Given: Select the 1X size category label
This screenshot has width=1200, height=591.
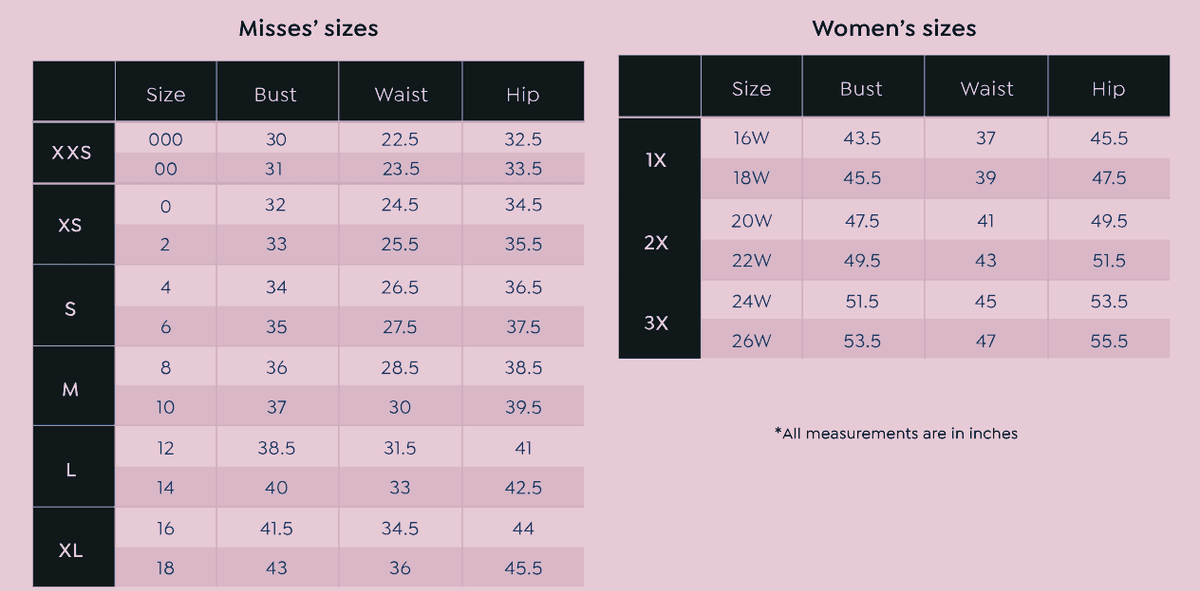Looking at the screenshot, I should [x=657, y=160].
